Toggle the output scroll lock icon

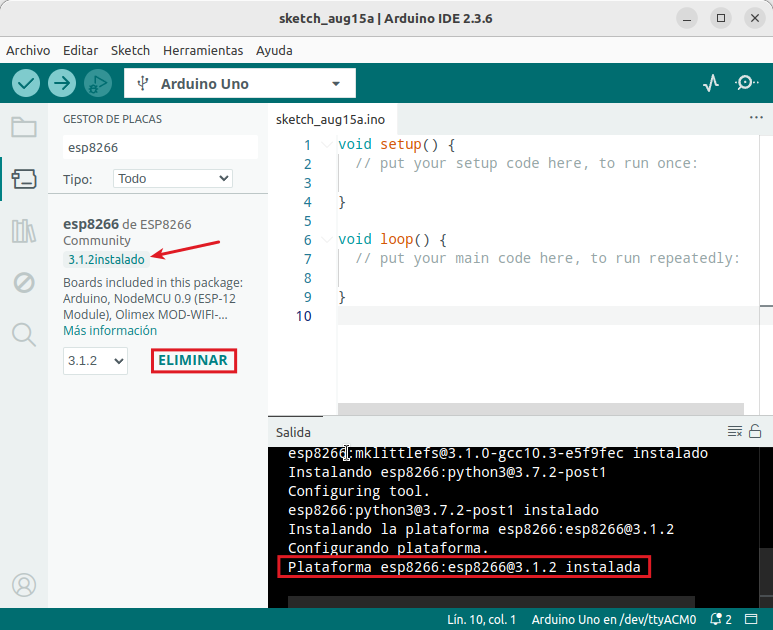[x=755, y=431]
